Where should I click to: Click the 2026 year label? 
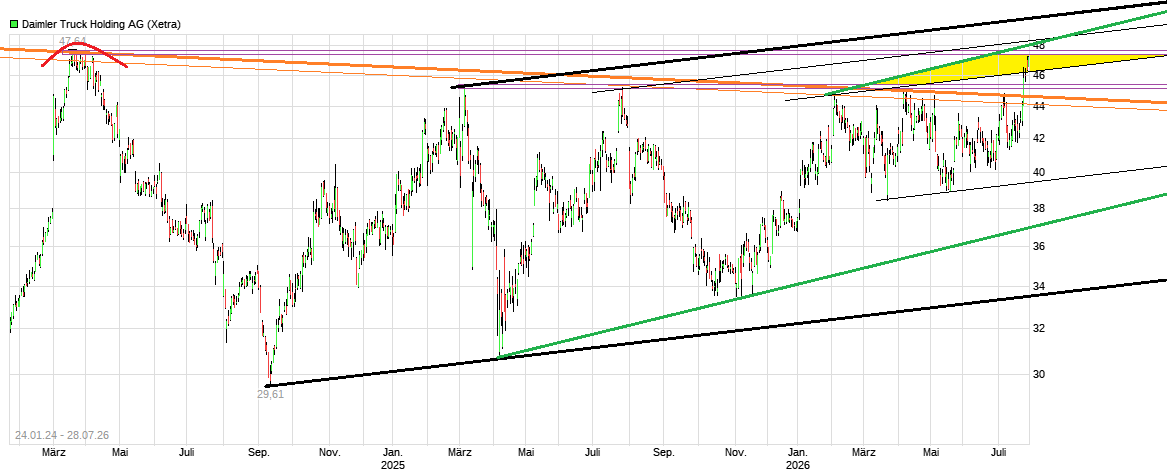coord(797,464)
